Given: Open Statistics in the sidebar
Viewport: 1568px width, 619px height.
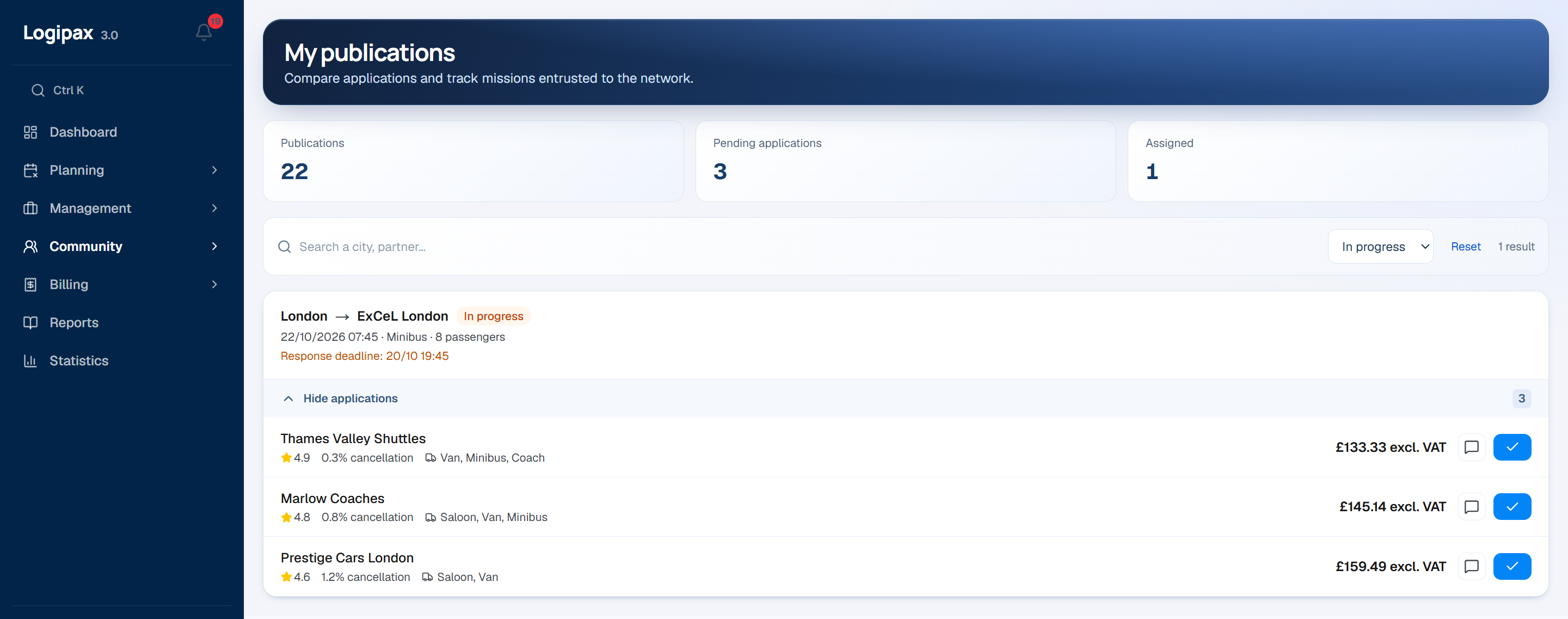Looking at the screenshot, I should click(x=122, y=361).
